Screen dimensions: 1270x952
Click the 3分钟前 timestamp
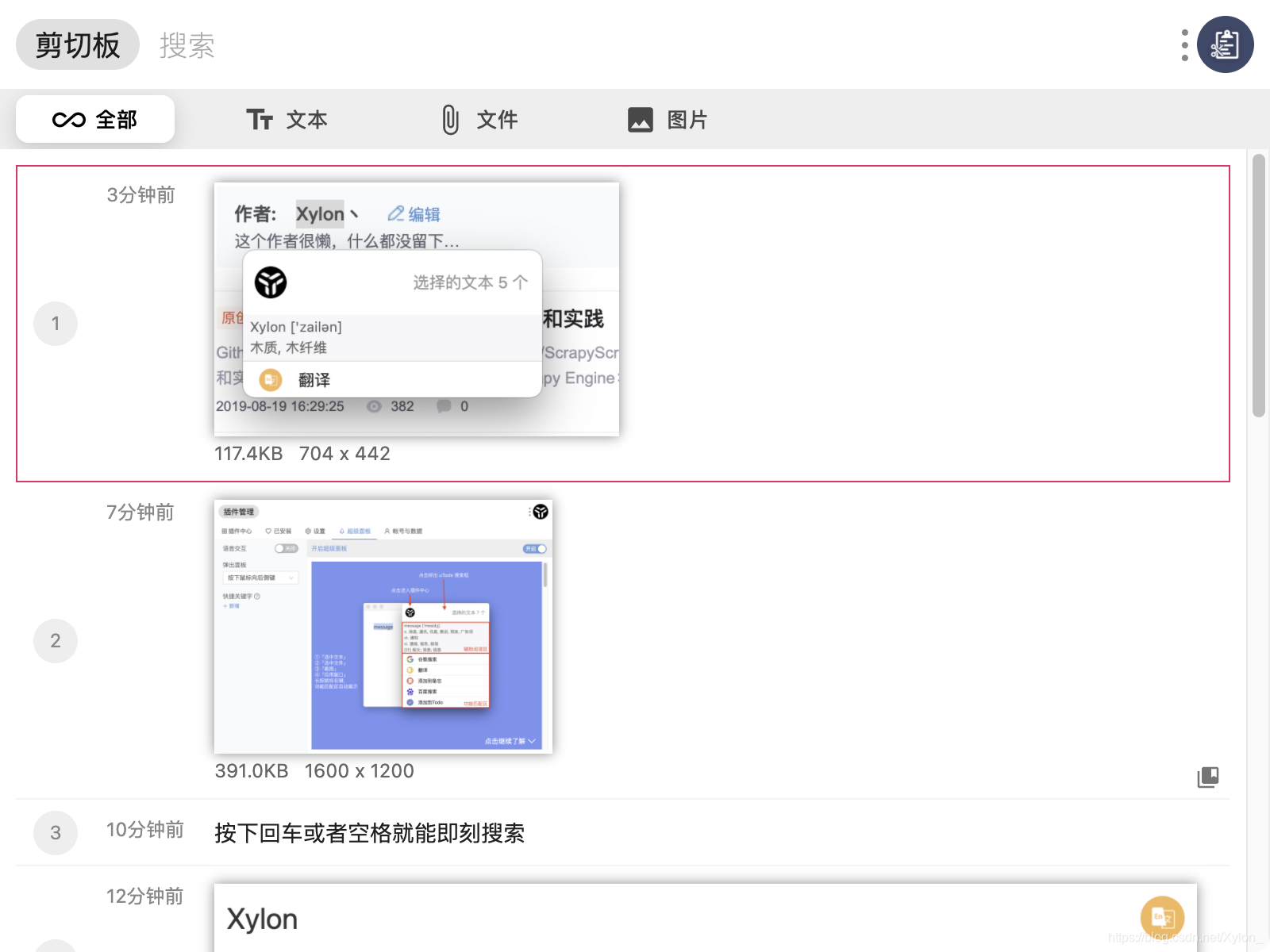pyautogui.click(x=141, y=195)
